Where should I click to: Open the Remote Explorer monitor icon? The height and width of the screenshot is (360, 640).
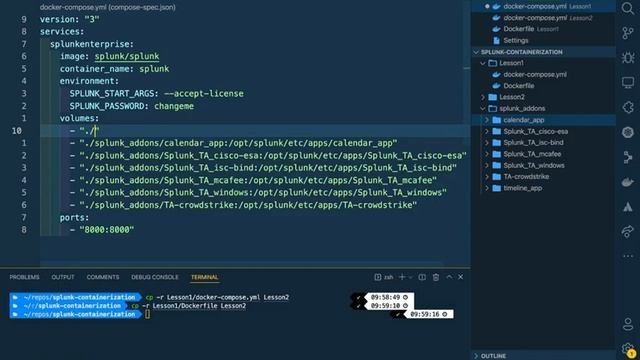click(x=628, y=82)
